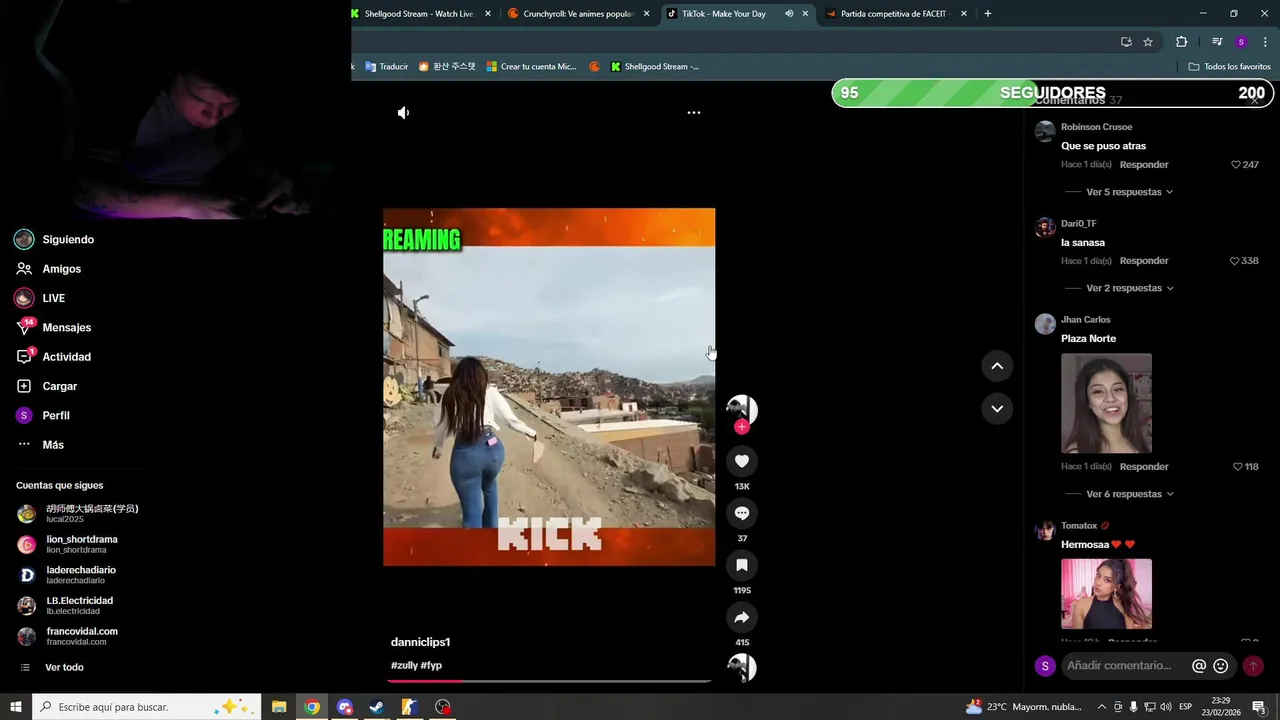
Task: Save video with bookmark icon
Action: [x=742, y=565]
